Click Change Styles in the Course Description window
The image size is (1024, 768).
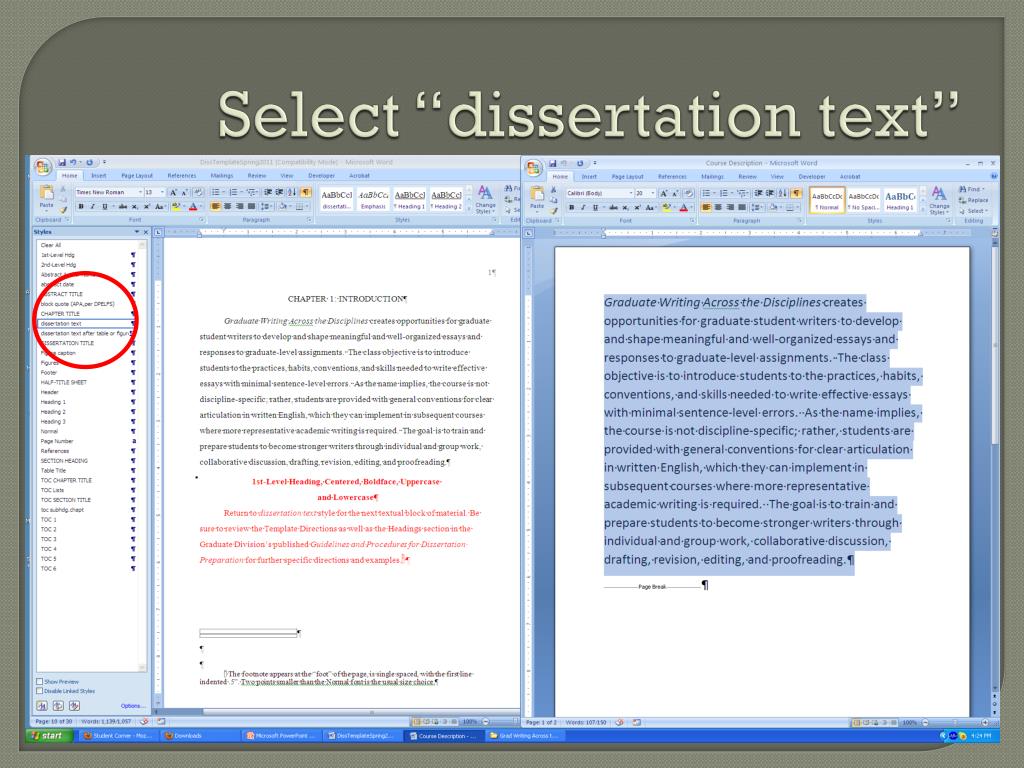pyautogui.click(x=939, y=200)
